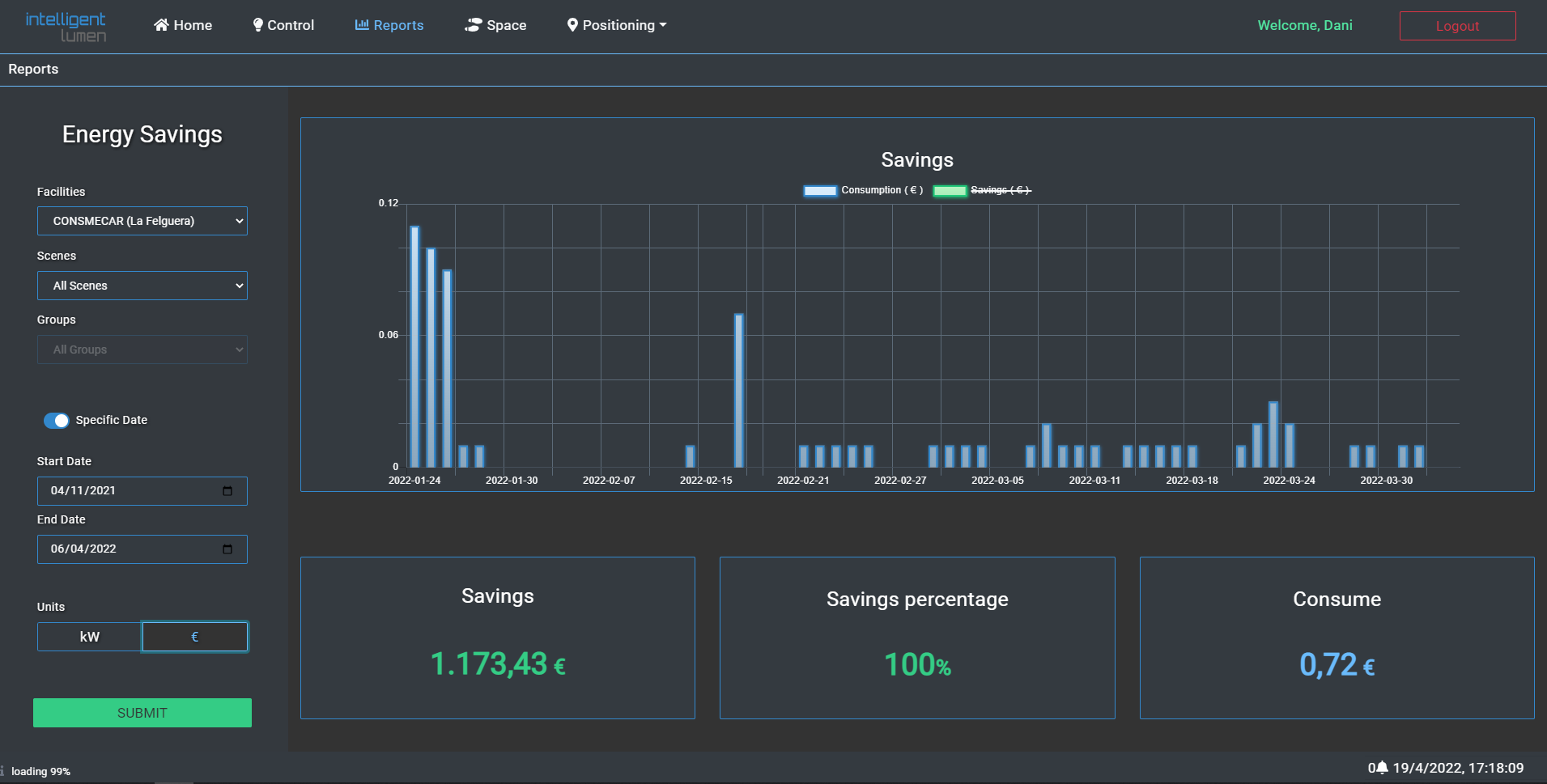Screen dimensions: 1547x784
Task: Open the All Groups dropdown
Action: point(142,350)
